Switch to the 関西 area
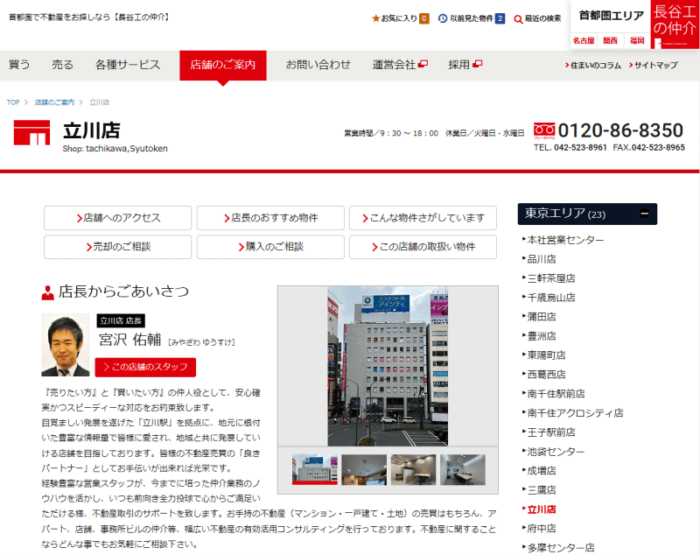 pyautogui.click(x=610, y=41)
